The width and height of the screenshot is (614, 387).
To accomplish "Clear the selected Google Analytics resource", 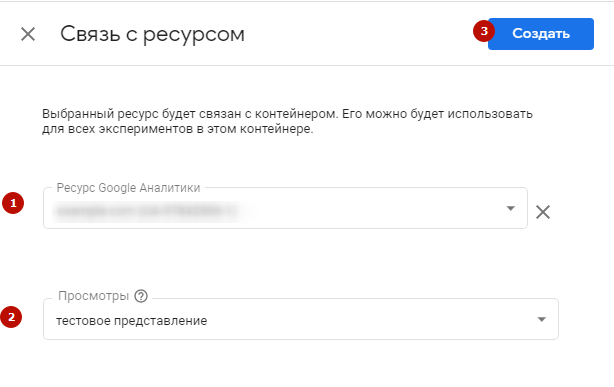I will pos(543,212).
